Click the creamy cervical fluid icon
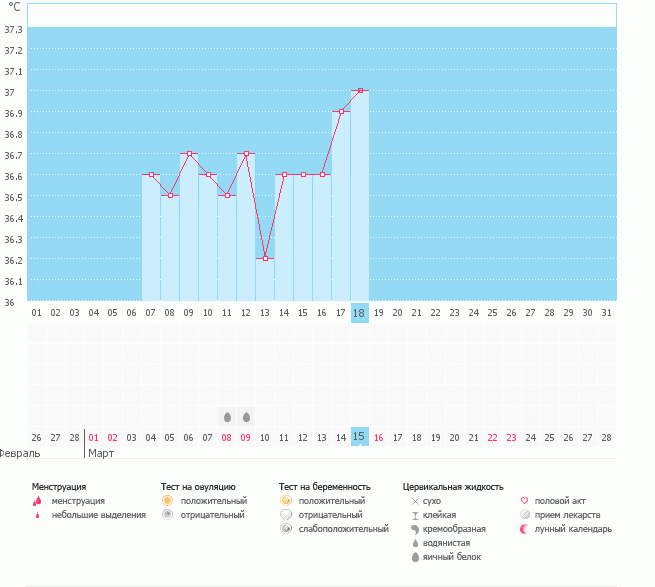This screenshot has width=655, height=587. pos(415,529)
